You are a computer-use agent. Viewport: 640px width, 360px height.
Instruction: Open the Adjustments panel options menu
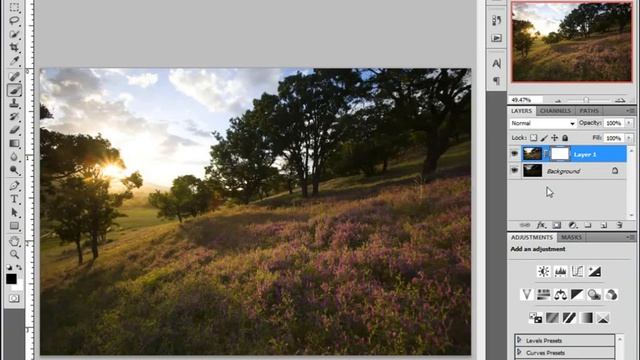tap(630, 237)
